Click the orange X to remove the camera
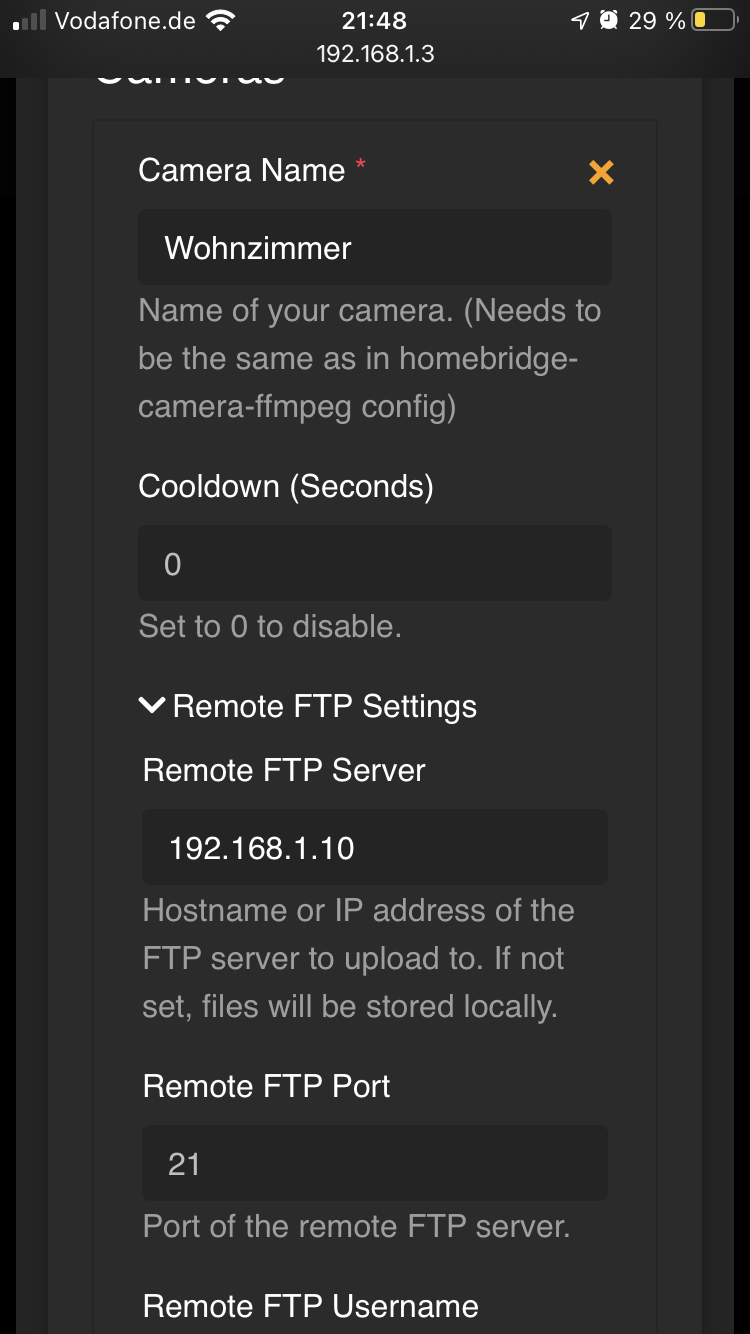Viewport: 750px width, 1334px height. coord(600,172)
